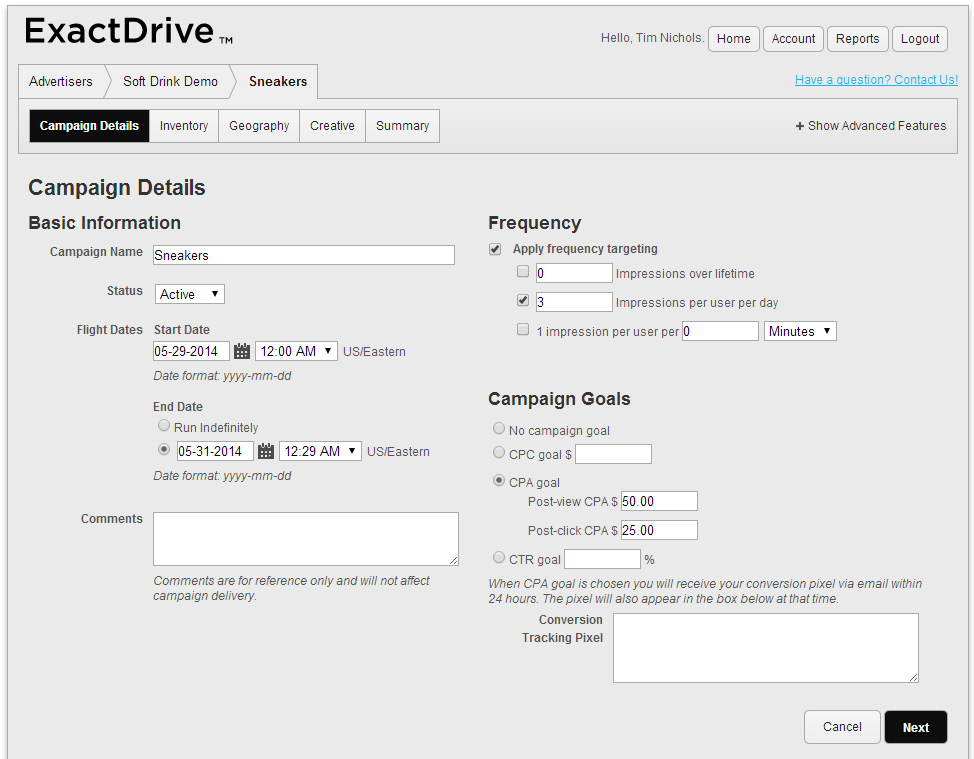
Task: Click the Post-click CPA amount field
Action: click(659, 530)
